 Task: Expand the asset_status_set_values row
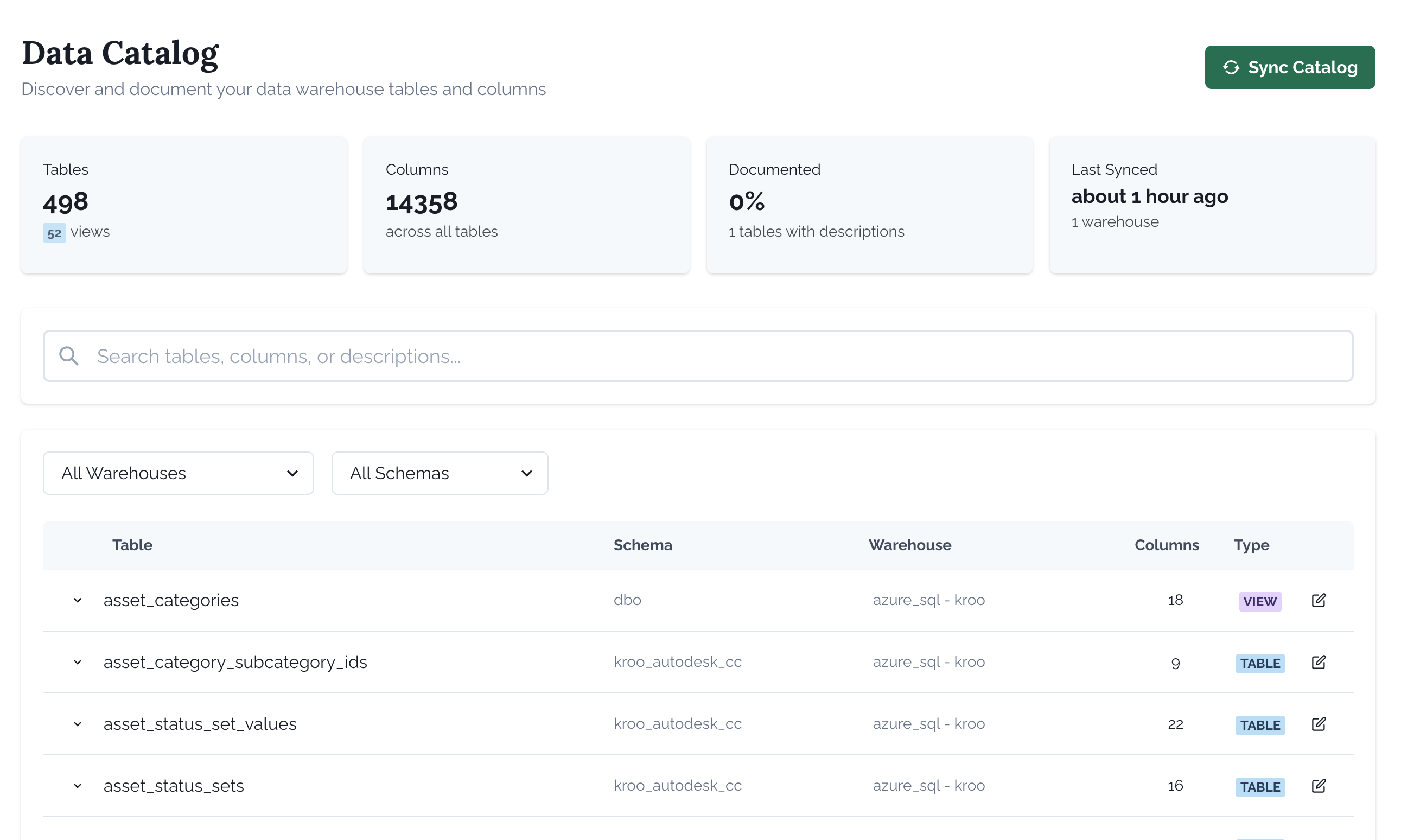click(78, 724)
